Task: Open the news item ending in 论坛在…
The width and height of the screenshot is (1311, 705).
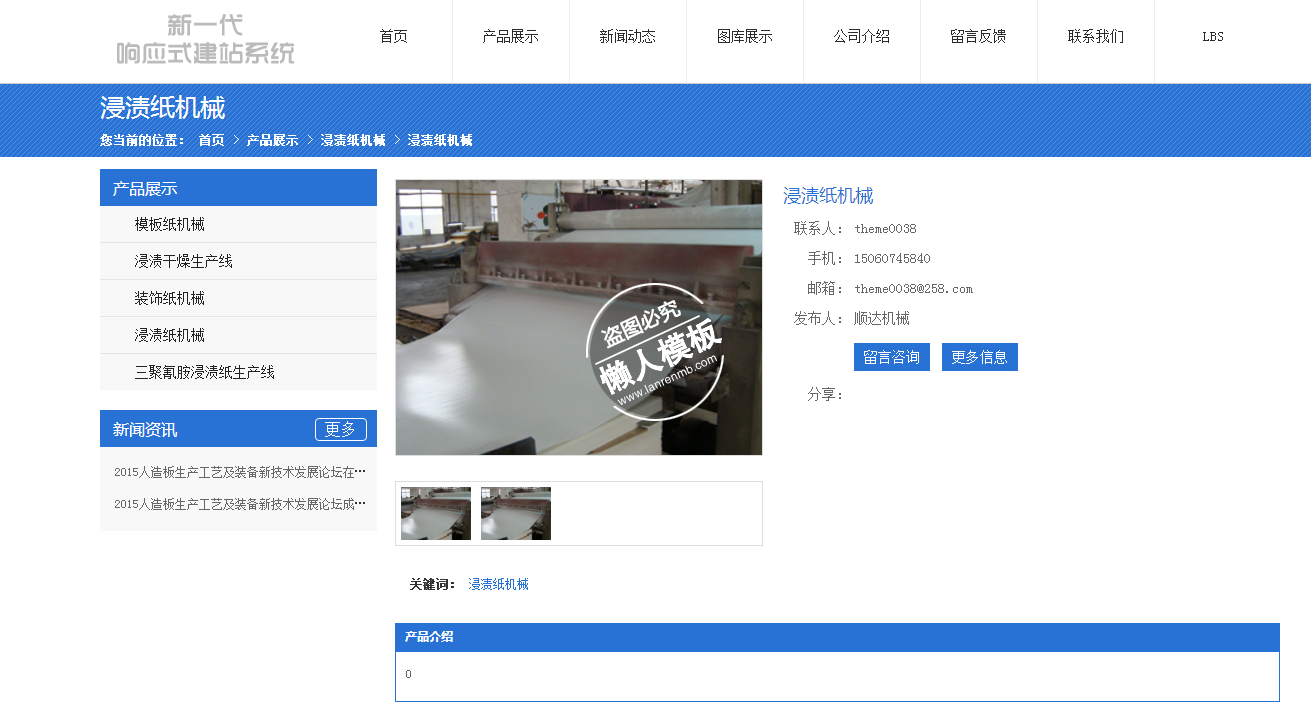Action: [240, 472]
